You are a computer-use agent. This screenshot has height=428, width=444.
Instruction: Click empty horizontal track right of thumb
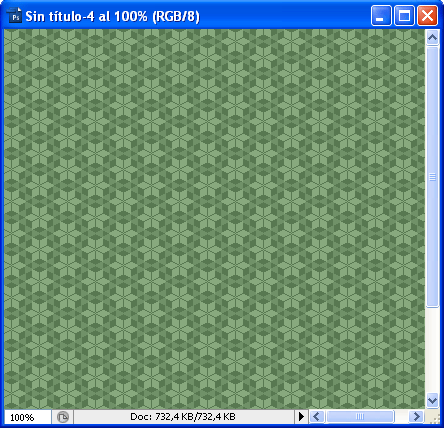(402, 416)
